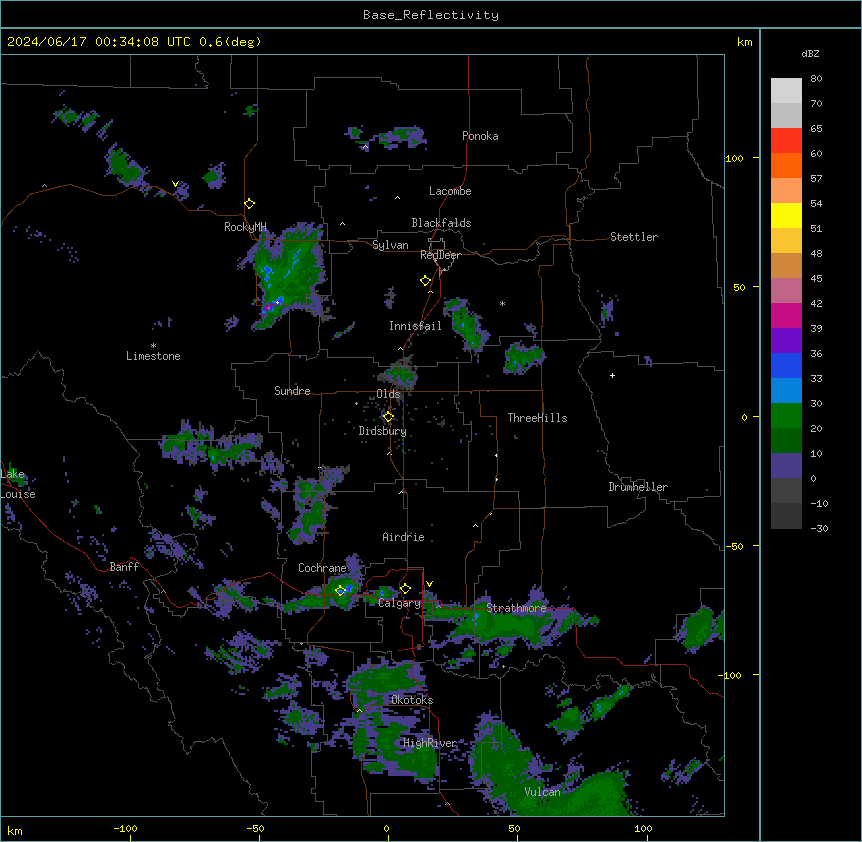The image size is (862, 842).
Task: Click the slate purple legend swatch below 10
Action: (786, 466)
